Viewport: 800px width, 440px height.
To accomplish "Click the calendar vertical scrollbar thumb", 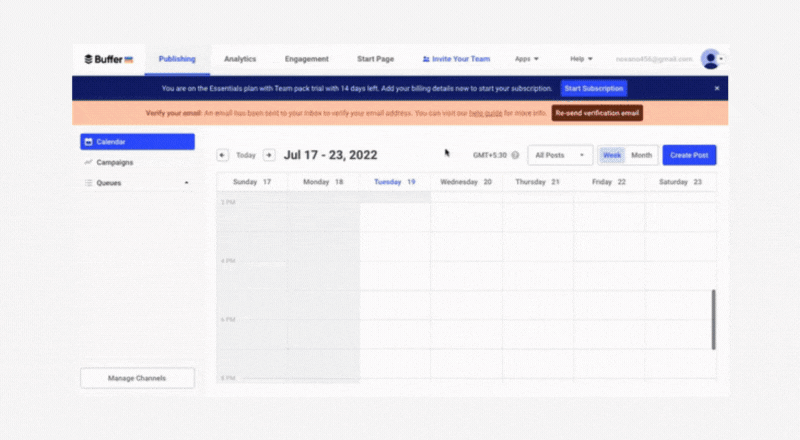I will pyautogui.click(x=714, y=320).
